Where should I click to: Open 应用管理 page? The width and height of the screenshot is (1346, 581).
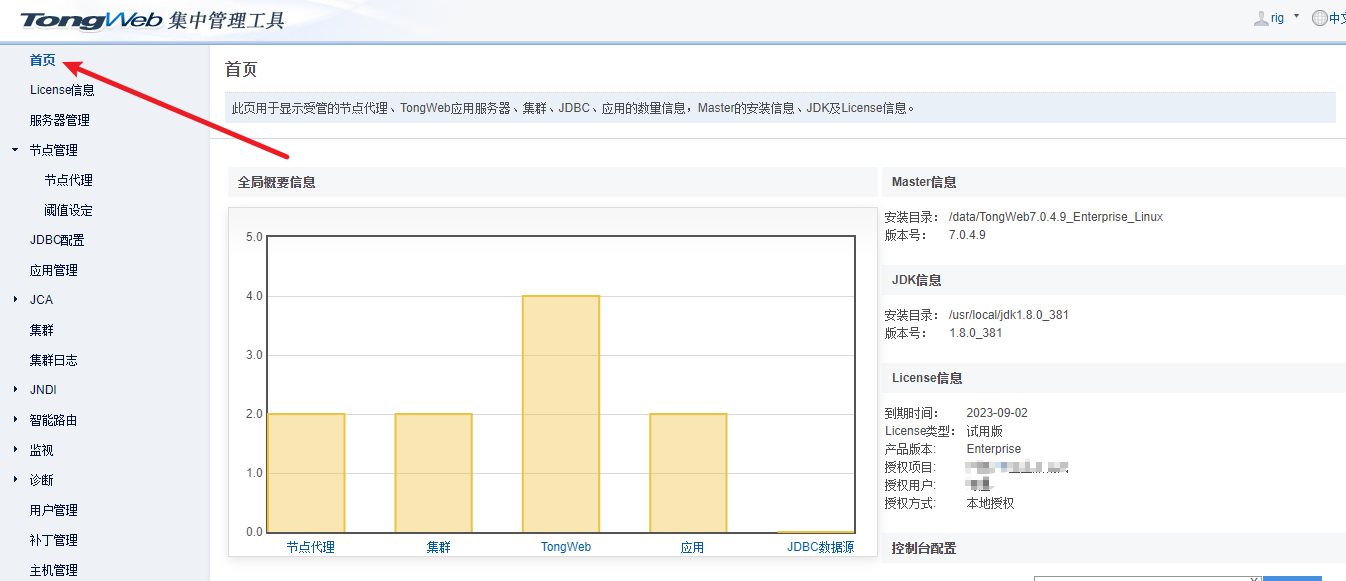[x=54, y=270]
